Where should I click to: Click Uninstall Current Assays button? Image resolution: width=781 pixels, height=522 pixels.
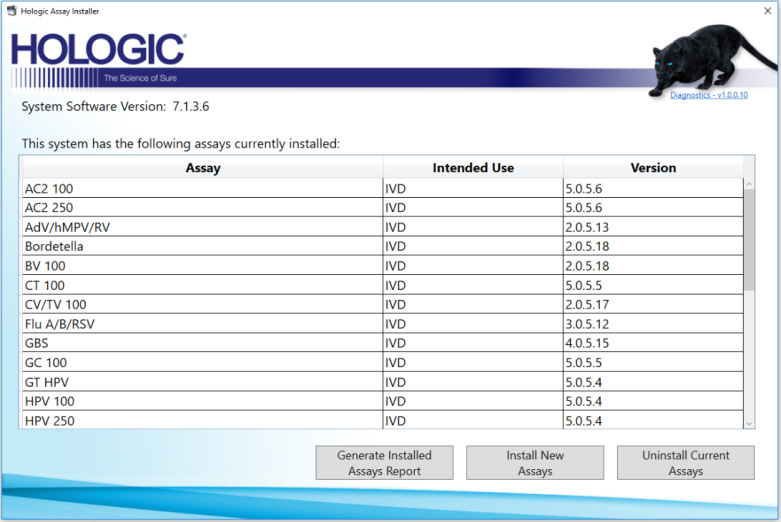tap(685, 463)
